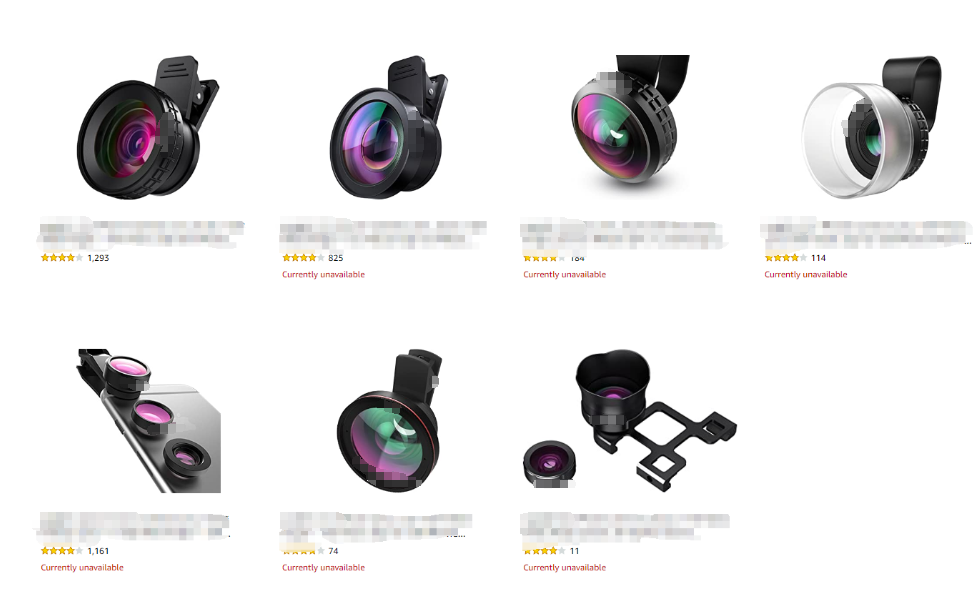The width and height of the screenshot is (979, 593).
Task: Click the star rating beside 11
Action: [544, 551]
